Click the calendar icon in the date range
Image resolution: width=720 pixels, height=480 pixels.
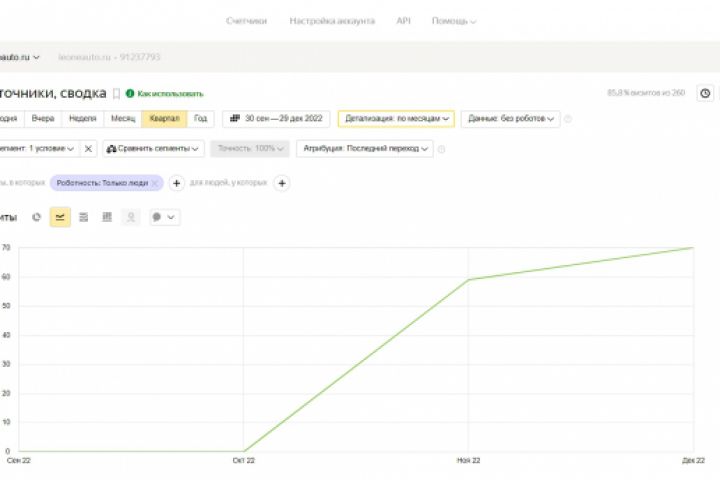coord(235,119)
